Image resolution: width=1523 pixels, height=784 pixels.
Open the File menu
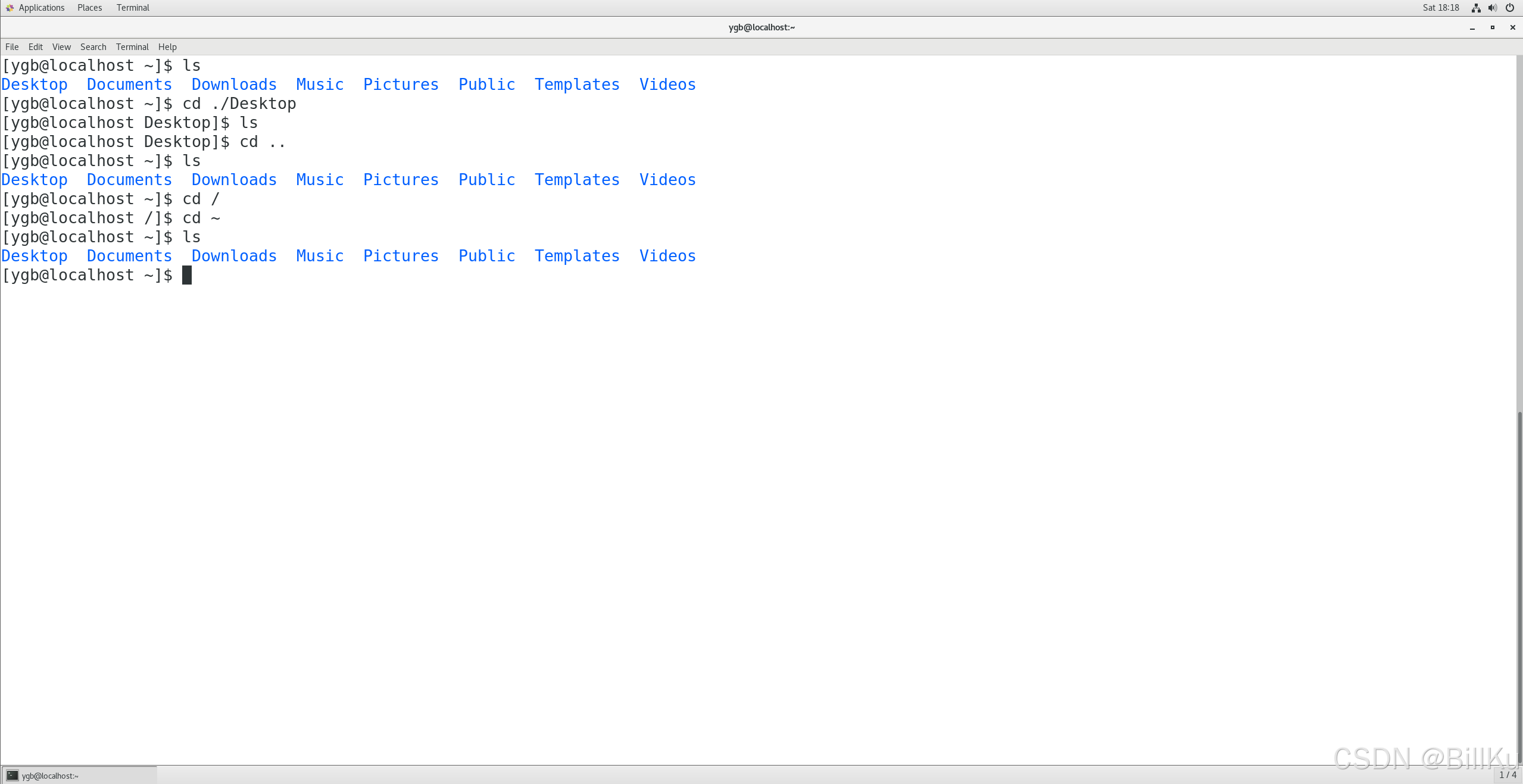pyautogui.click(x=12, y=47)
